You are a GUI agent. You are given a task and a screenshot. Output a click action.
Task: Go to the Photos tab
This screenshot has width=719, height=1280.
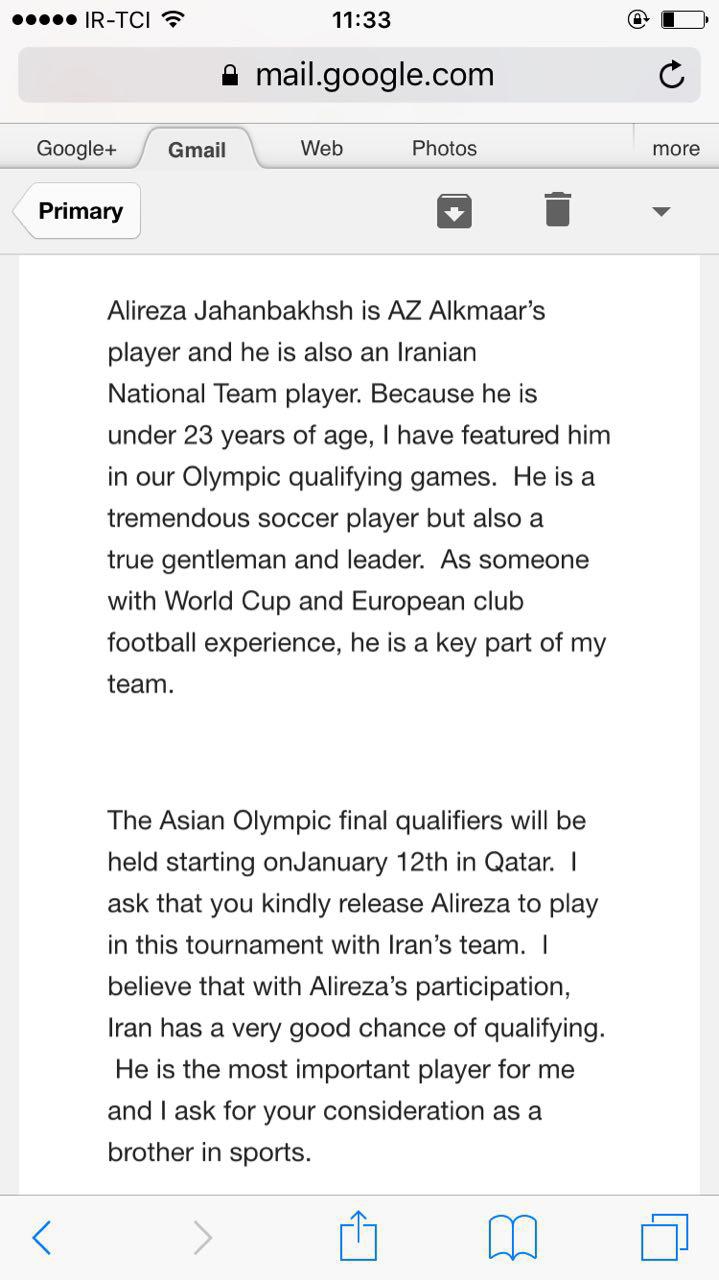[x=444, y=148]
